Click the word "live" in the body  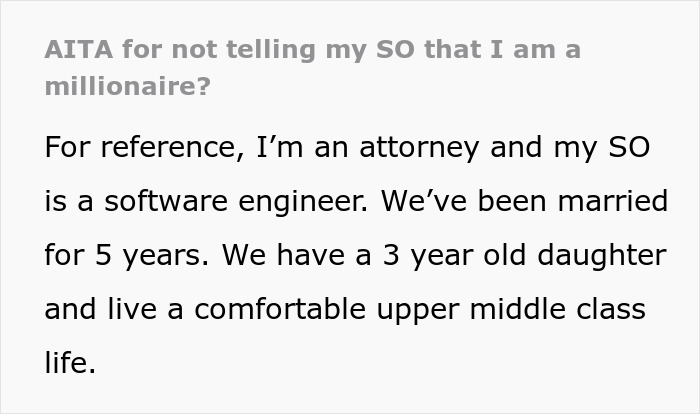click(131, 309)
